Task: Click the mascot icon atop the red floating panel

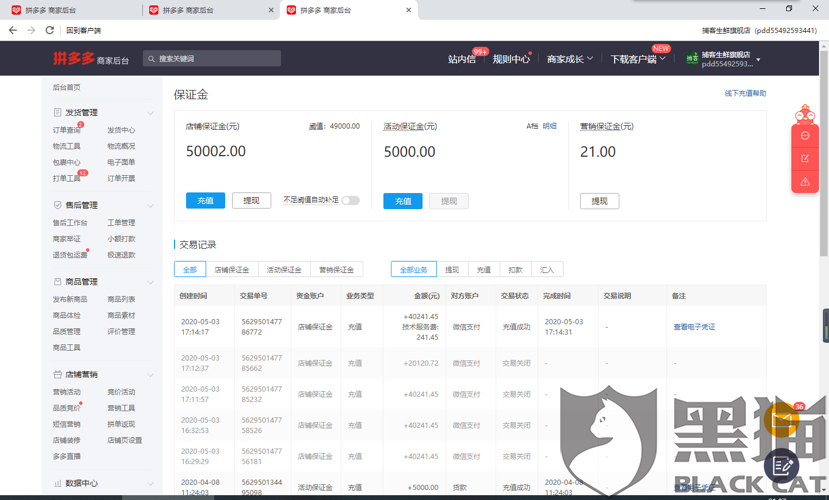Action: pyautogui.click(x=805, y=114)
